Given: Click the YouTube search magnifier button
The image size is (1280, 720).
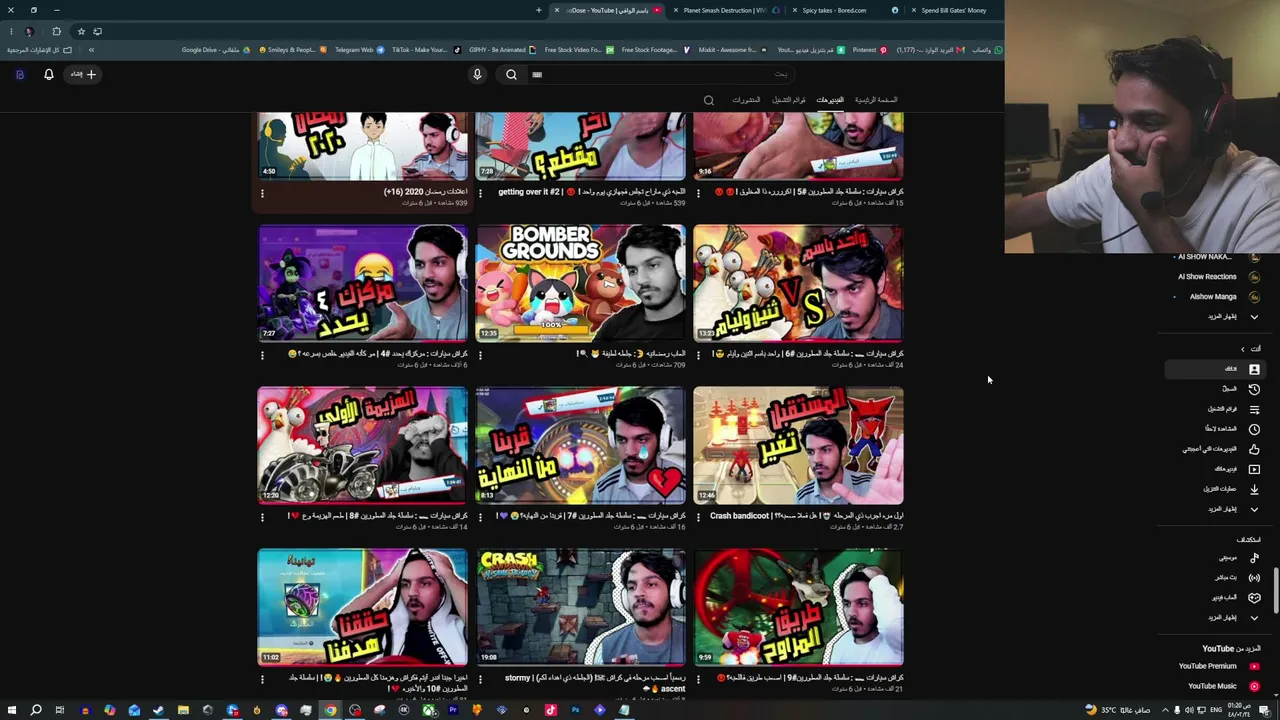Looking at the screenshot, I should [511, 74].
